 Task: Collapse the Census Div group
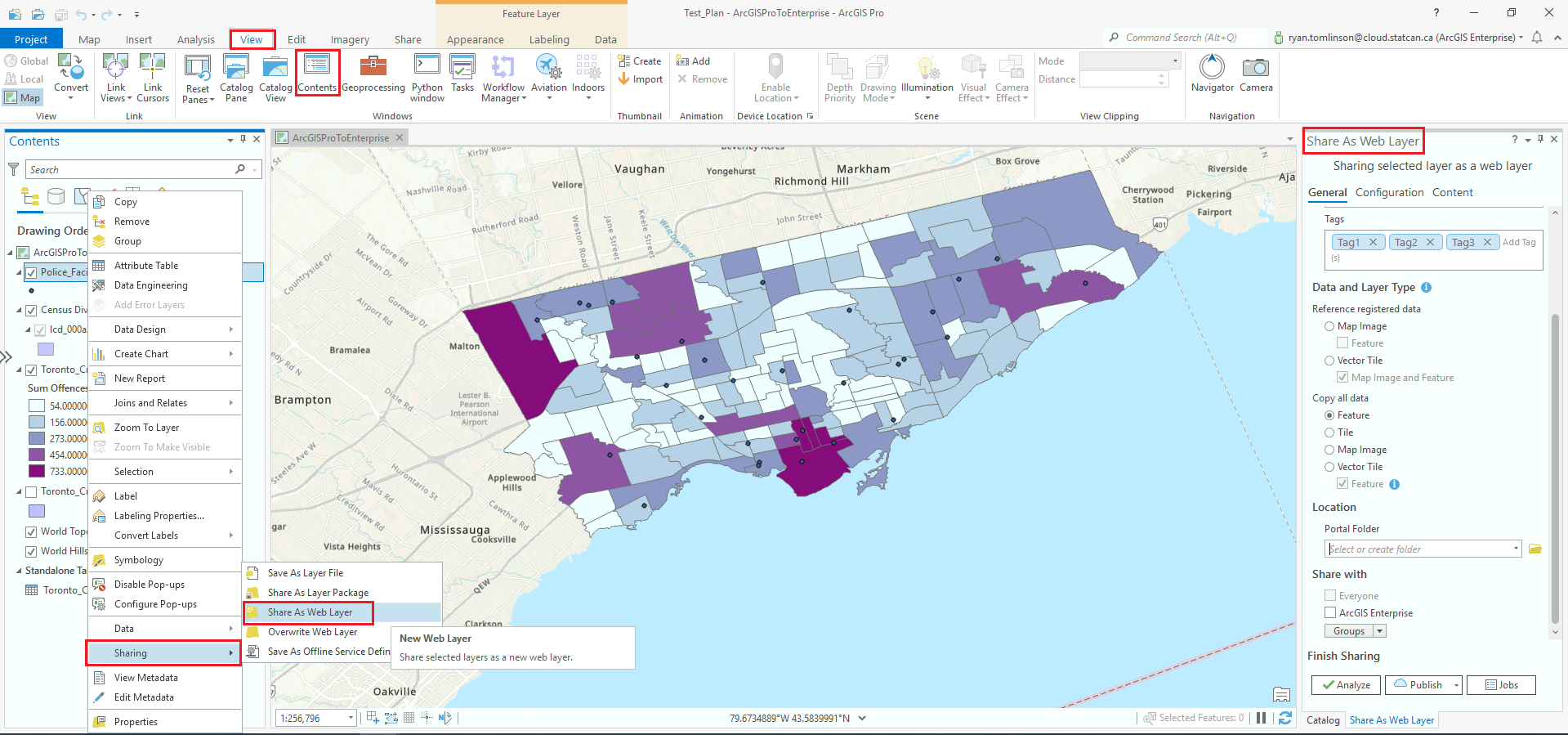pos(20,310)
